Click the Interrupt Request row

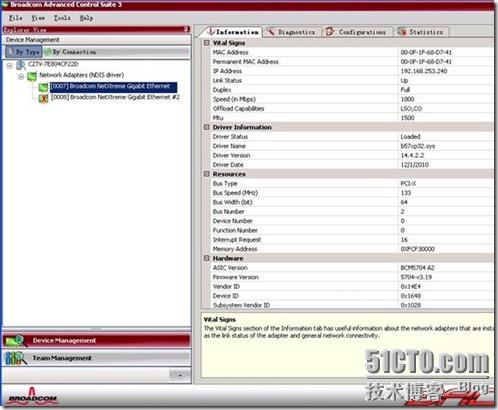(353, 240)
